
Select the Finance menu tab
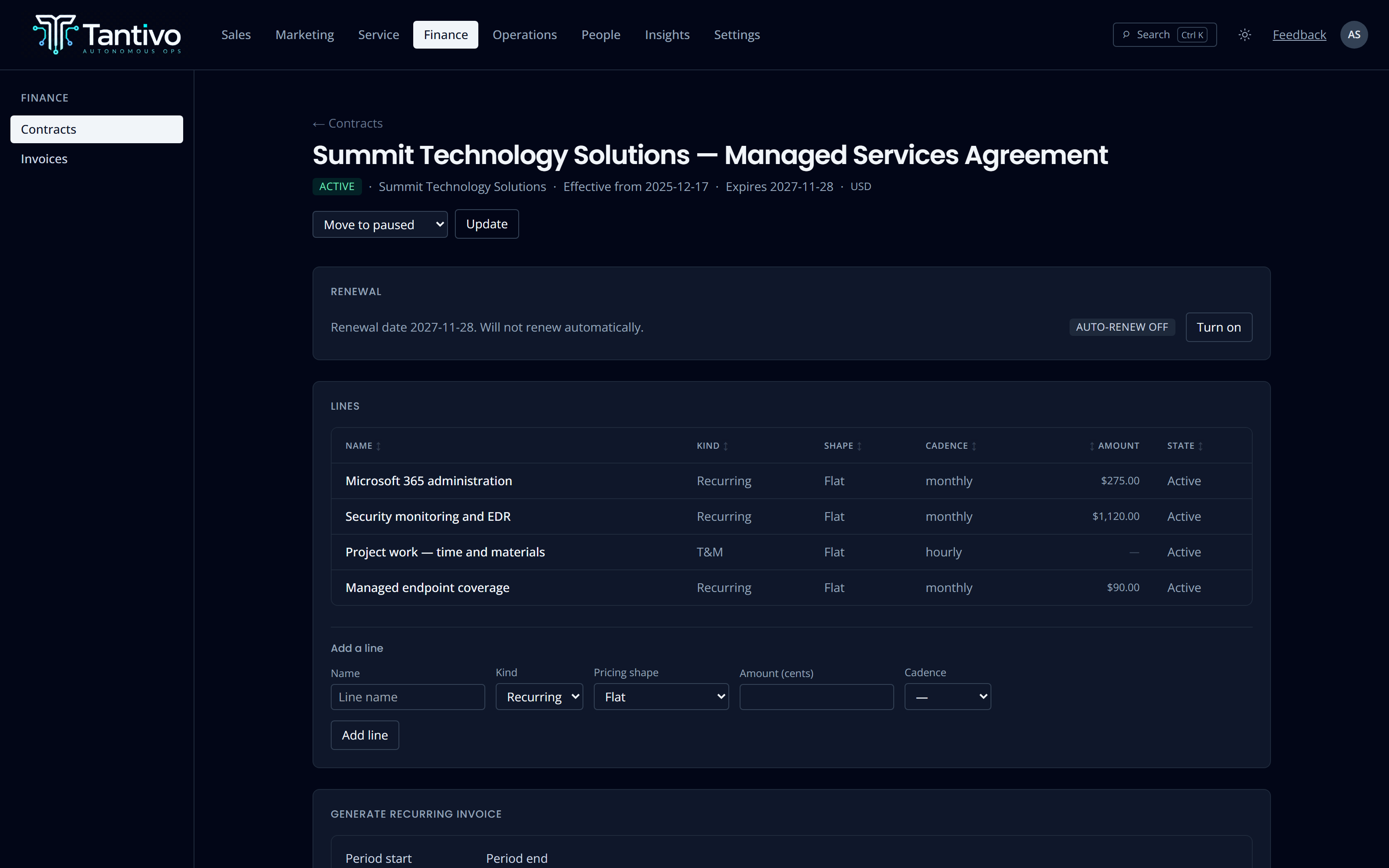click(x=445, y=35)
